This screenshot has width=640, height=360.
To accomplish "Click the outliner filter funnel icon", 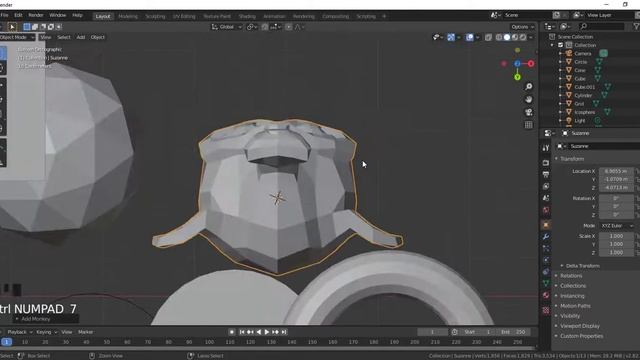I will pyautogui.click(x=636, y=27).
